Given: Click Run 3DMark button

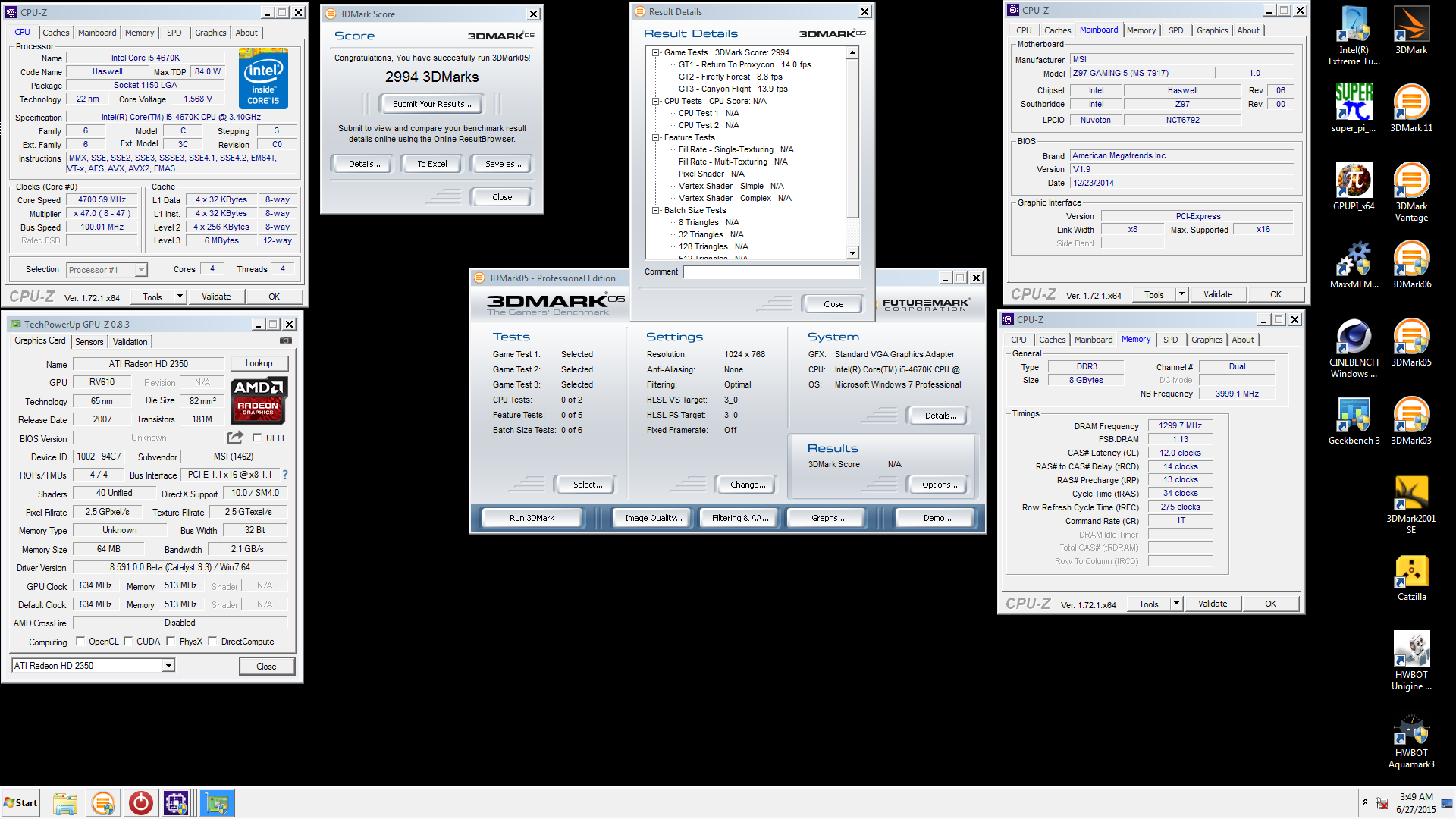Looking at the screenshot, I should click(532, 518).
